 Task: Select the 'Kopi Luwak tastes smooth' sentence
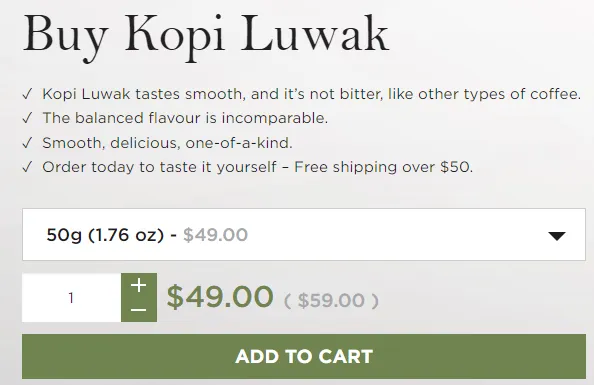click(x=311, y=94)
